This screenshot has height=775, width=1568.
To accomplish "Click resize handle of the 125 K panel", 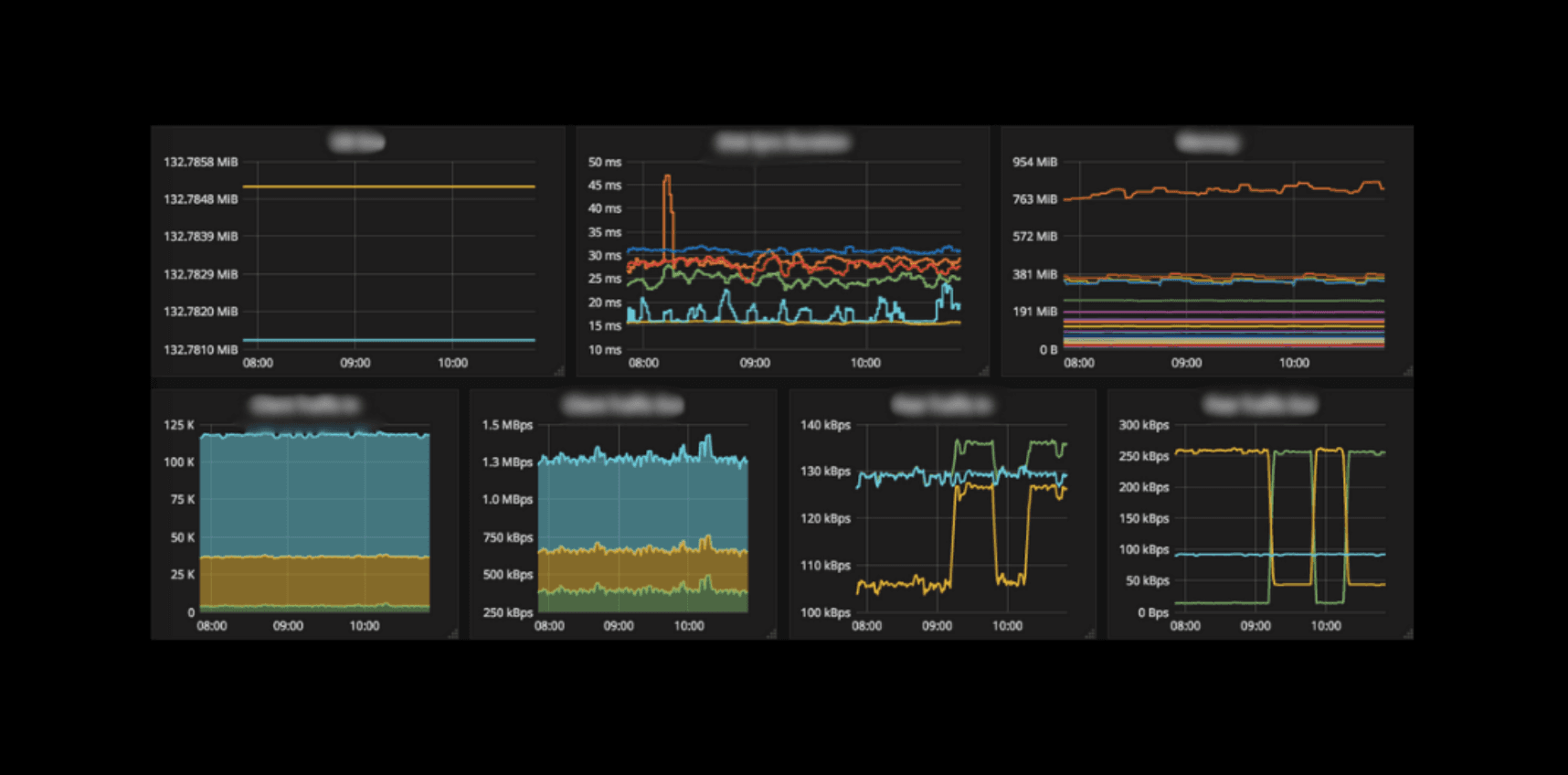I will 453,633.
